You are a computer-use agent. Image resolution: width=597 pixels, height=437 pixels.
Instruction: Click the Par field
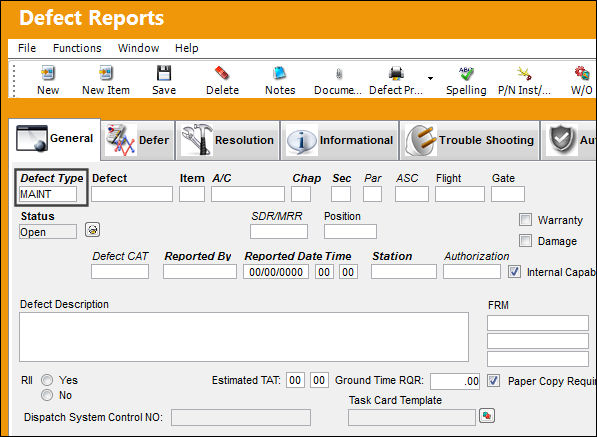pos(372,194)
